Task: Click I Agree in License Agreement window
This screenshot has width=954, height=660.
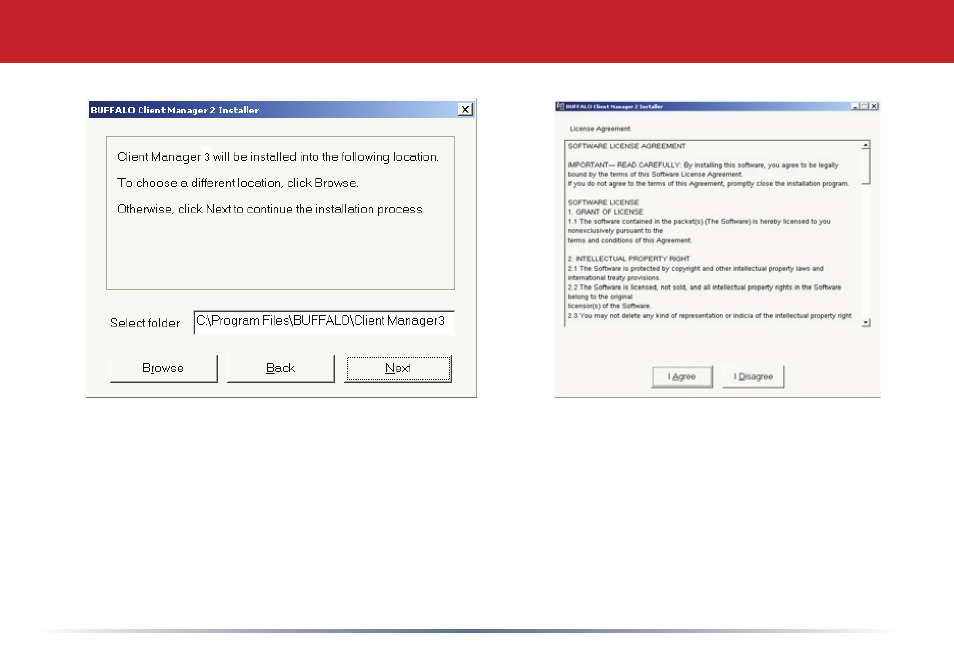Action: click(681, 377)
